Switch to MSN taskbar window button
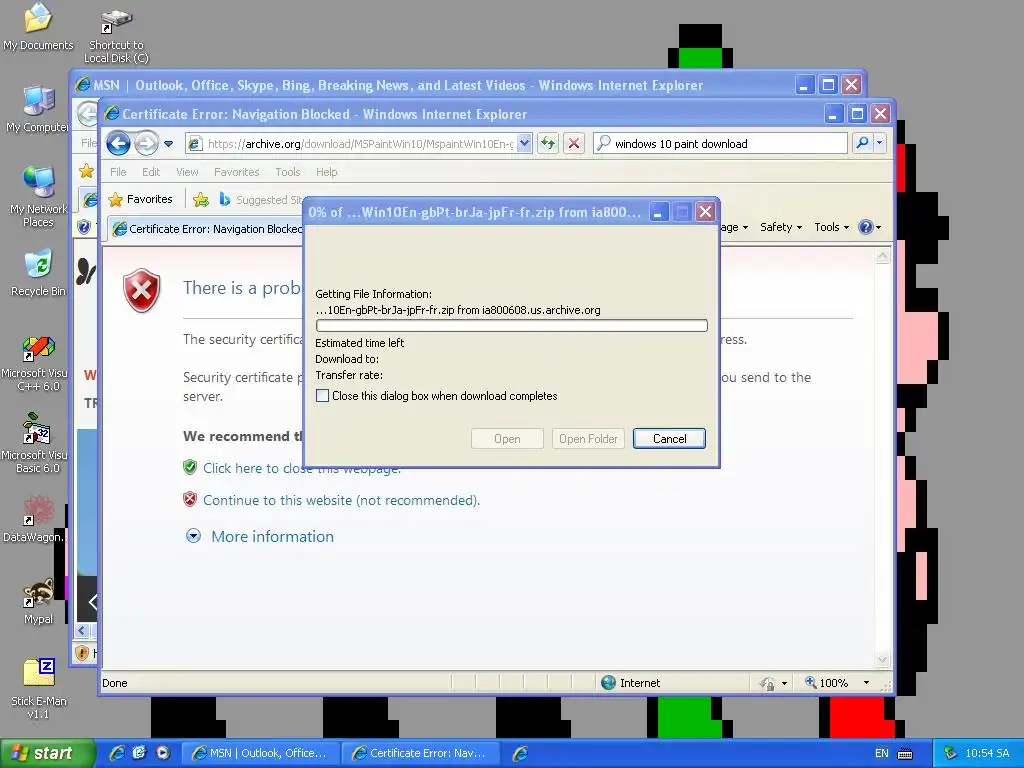This screenshot has width=1024, height=768. (259, 753)
